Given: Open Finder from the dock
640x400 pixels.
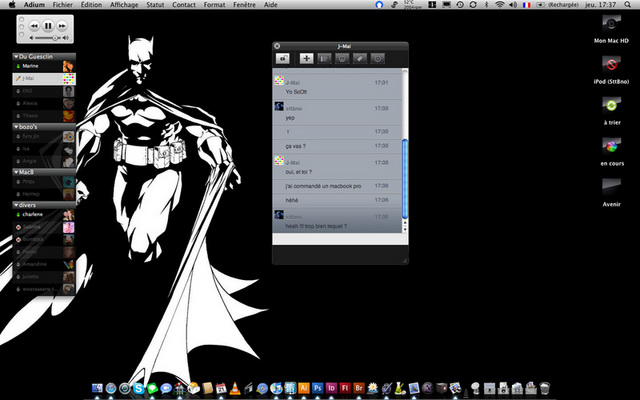Looking at the screenshot, I should (x=98, y=388).
